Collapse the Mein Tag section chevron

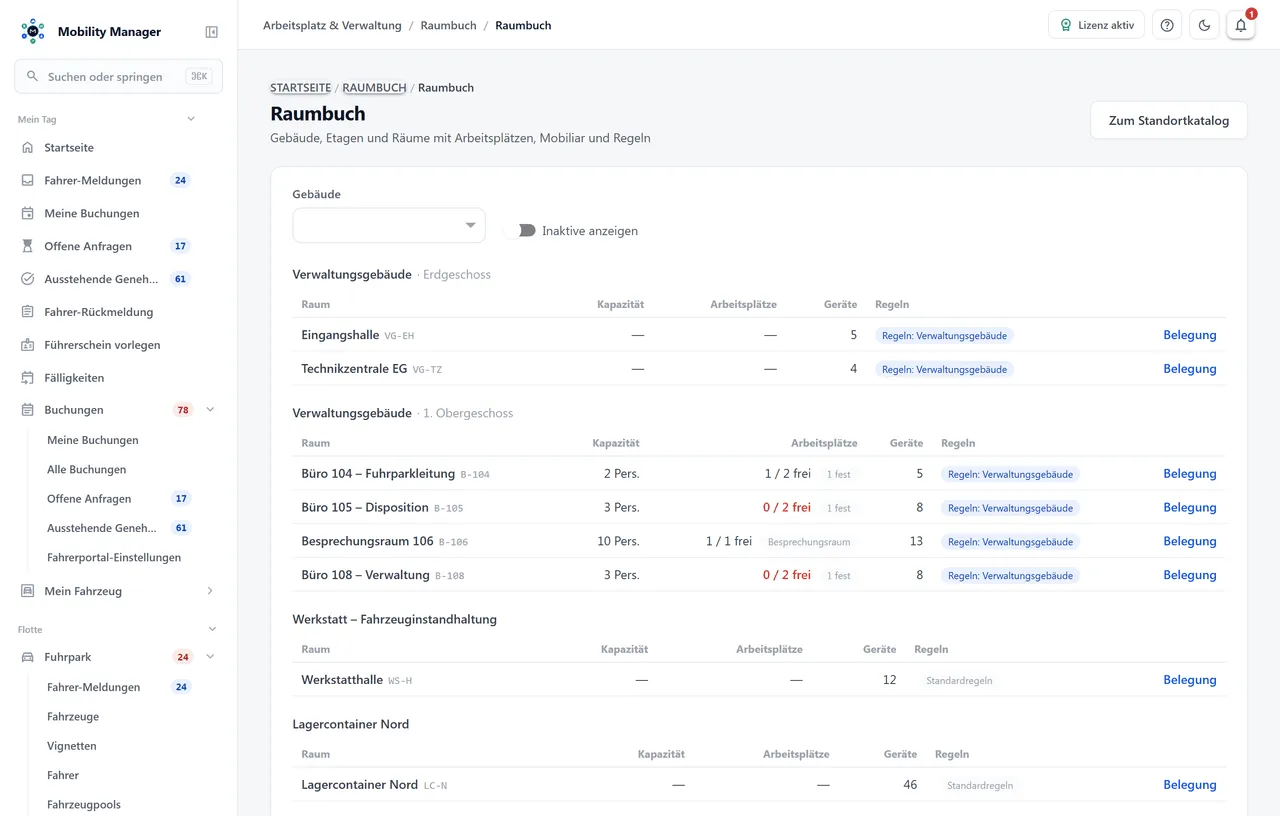pyautogui.click(x=191, y=119)
